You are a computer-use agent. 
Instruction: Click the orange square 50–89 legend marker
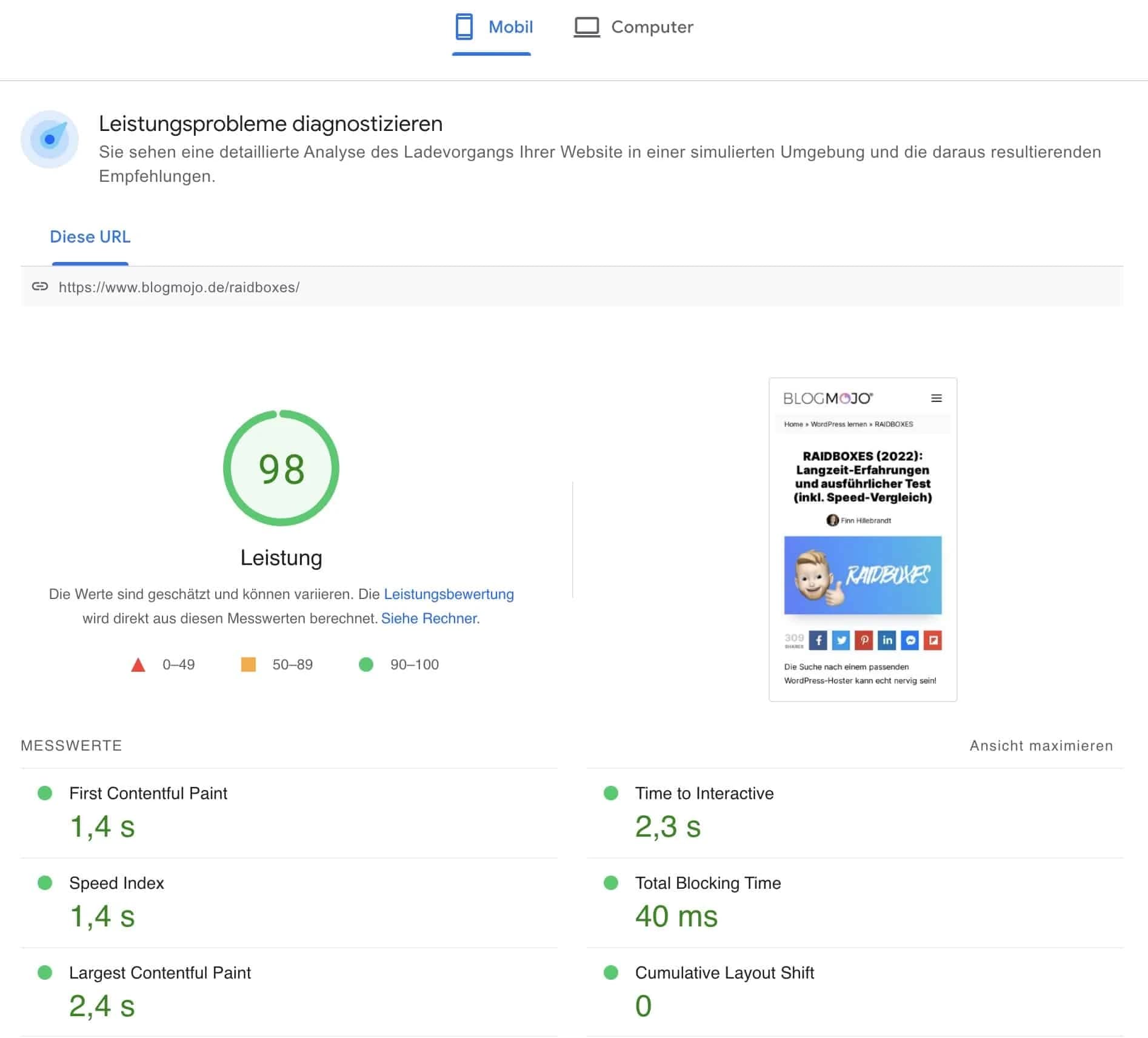248,665
